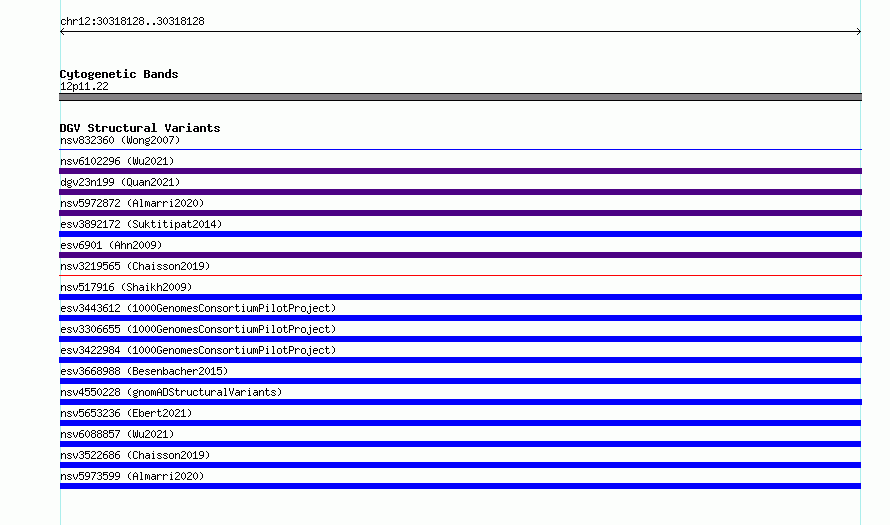Open variant nsv4550228 (gnomADStructuralVariants)
The width and height of the screenshot is (890, 525).
[171, 392]
